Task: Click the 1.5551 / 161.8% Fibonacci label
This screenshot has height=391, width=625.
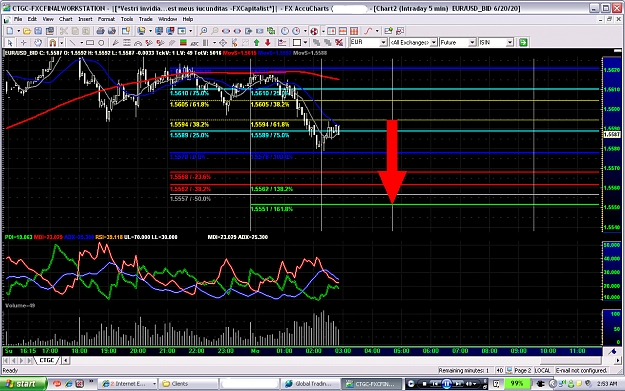Action: (x=272, y=209)
